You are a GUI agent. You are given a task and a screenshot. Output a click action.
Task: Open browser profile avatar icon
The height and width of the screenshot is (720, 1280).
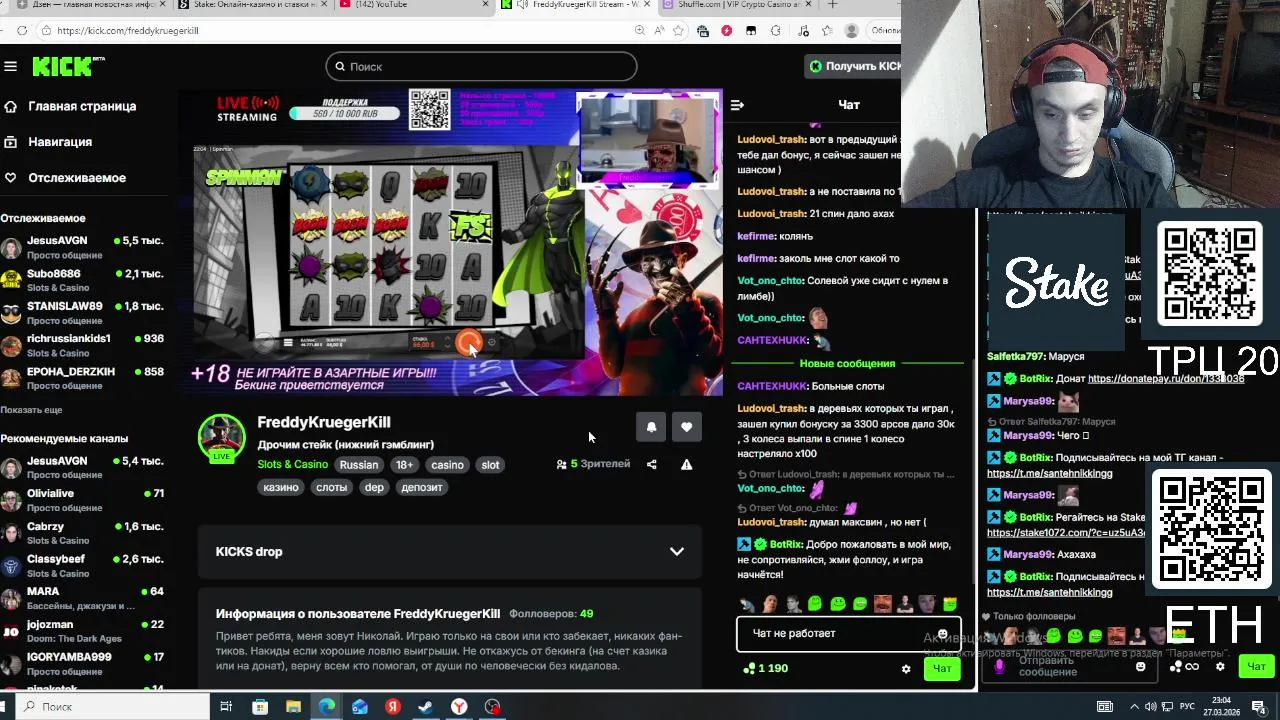[x=852, y=30]
